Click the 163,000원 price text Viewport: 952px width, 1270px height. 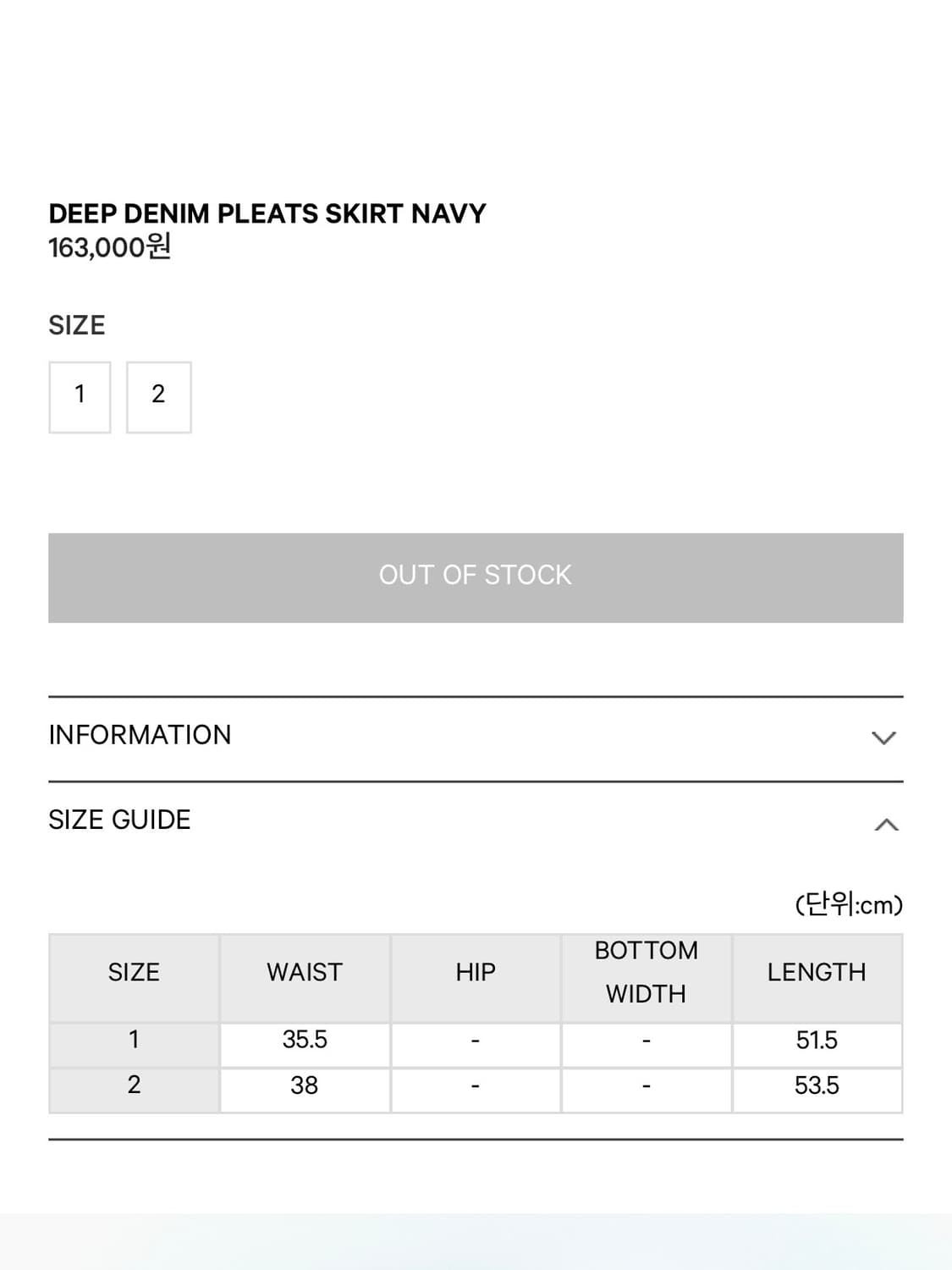pos(110,247)
